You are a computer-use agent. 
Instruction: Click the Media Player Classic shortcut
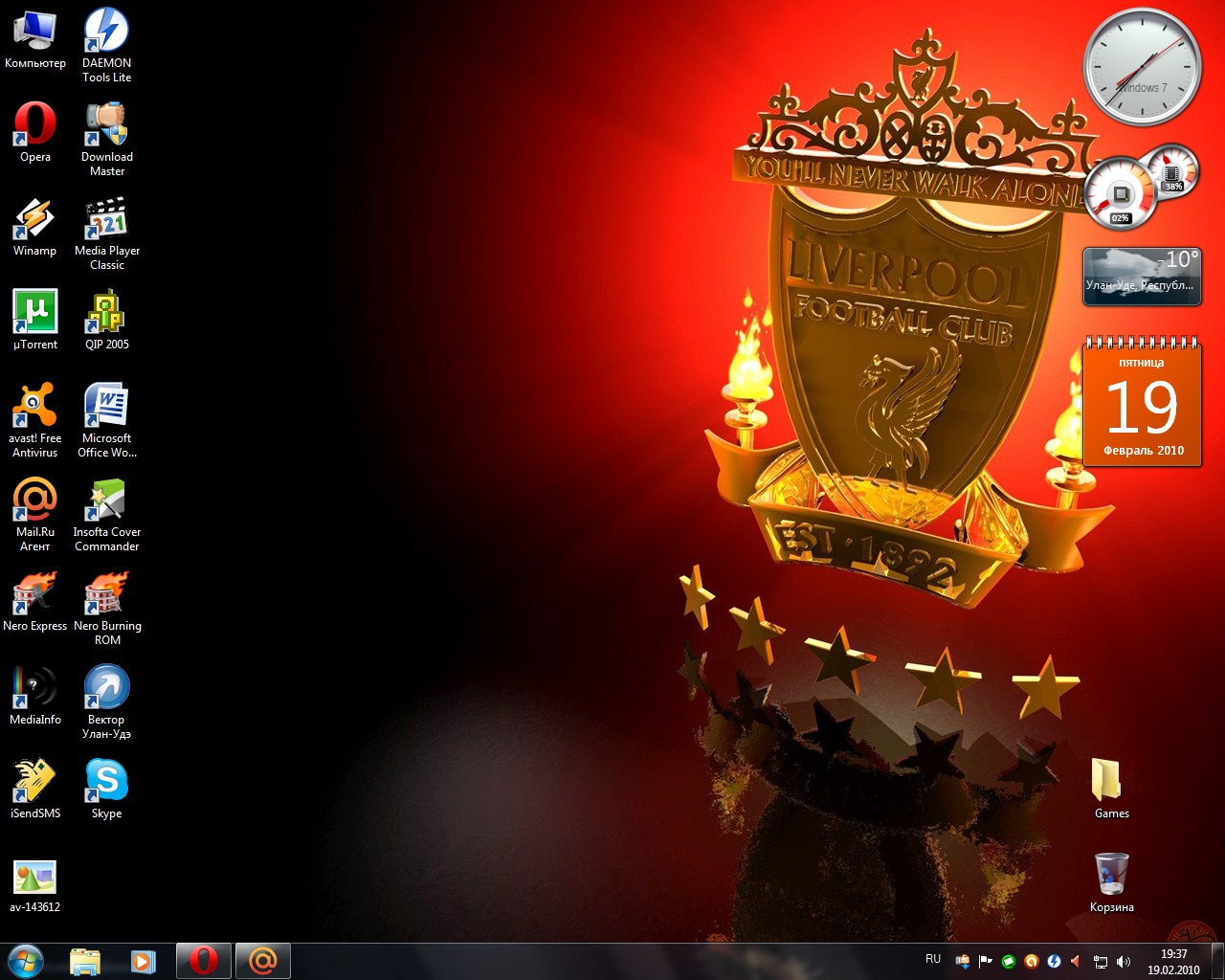pyautogui.click(x=106, y=220)
